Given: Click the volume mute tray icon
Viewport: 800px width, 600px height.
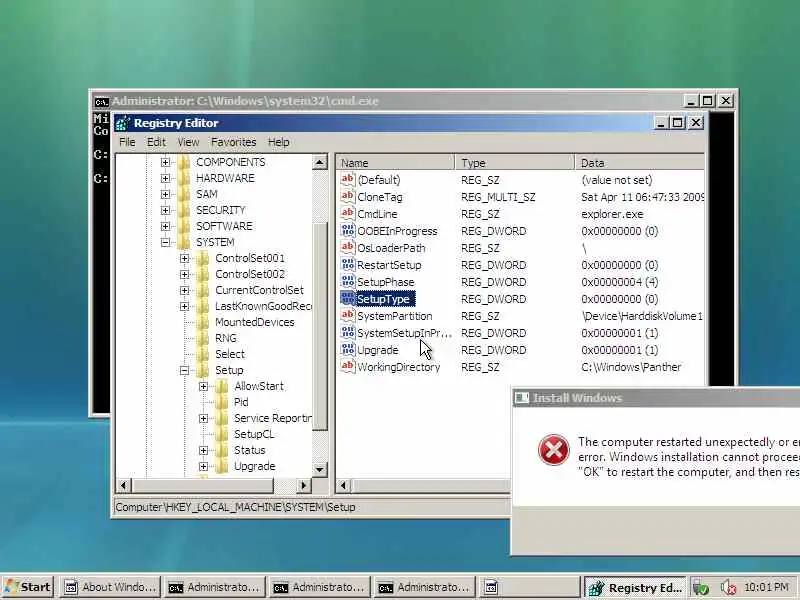Looking at the screenshot, I should (x=729, y=588).
